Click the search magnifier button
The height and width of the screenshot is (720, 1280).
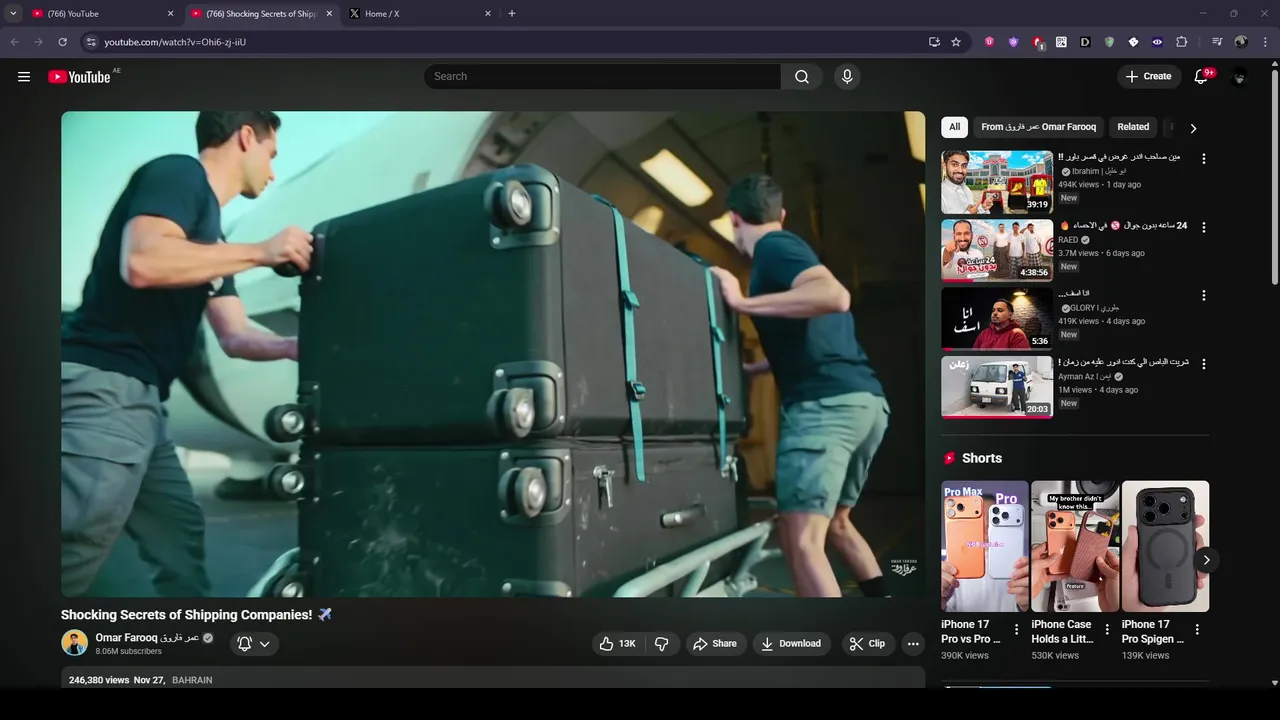[802, 77]
